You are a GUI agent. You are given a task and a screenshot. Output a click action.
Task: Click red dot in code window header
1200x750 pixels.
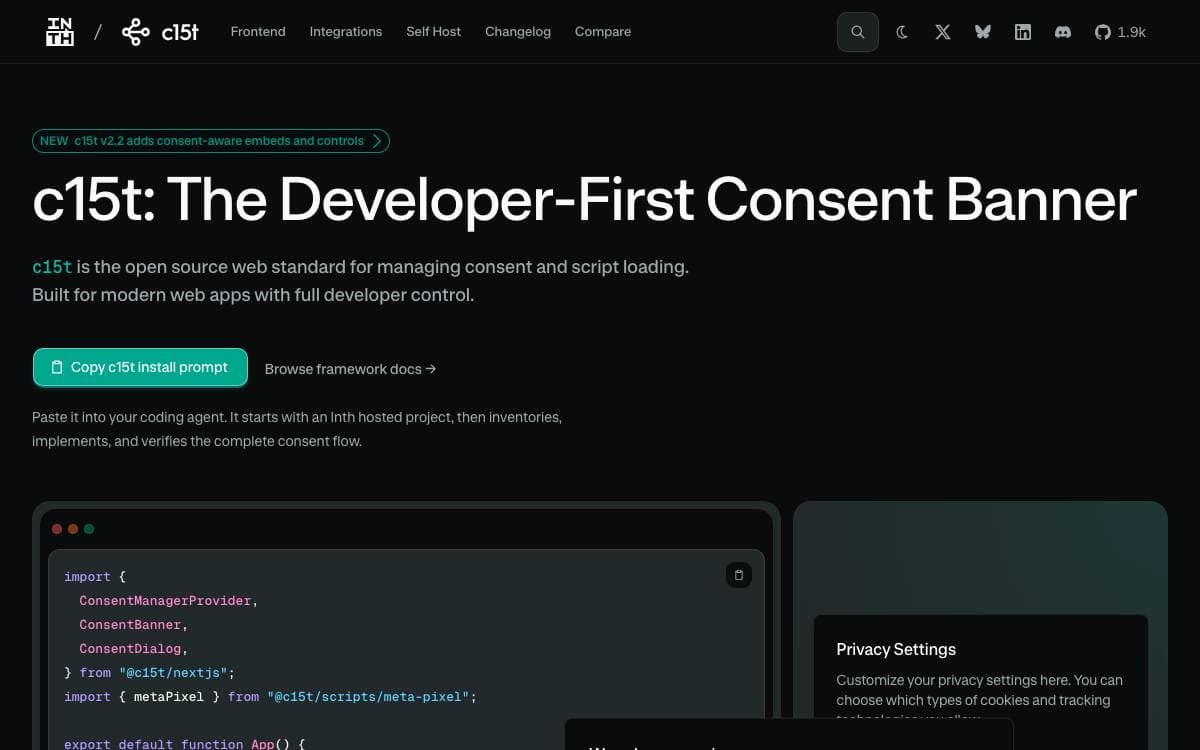pos(57,529)
